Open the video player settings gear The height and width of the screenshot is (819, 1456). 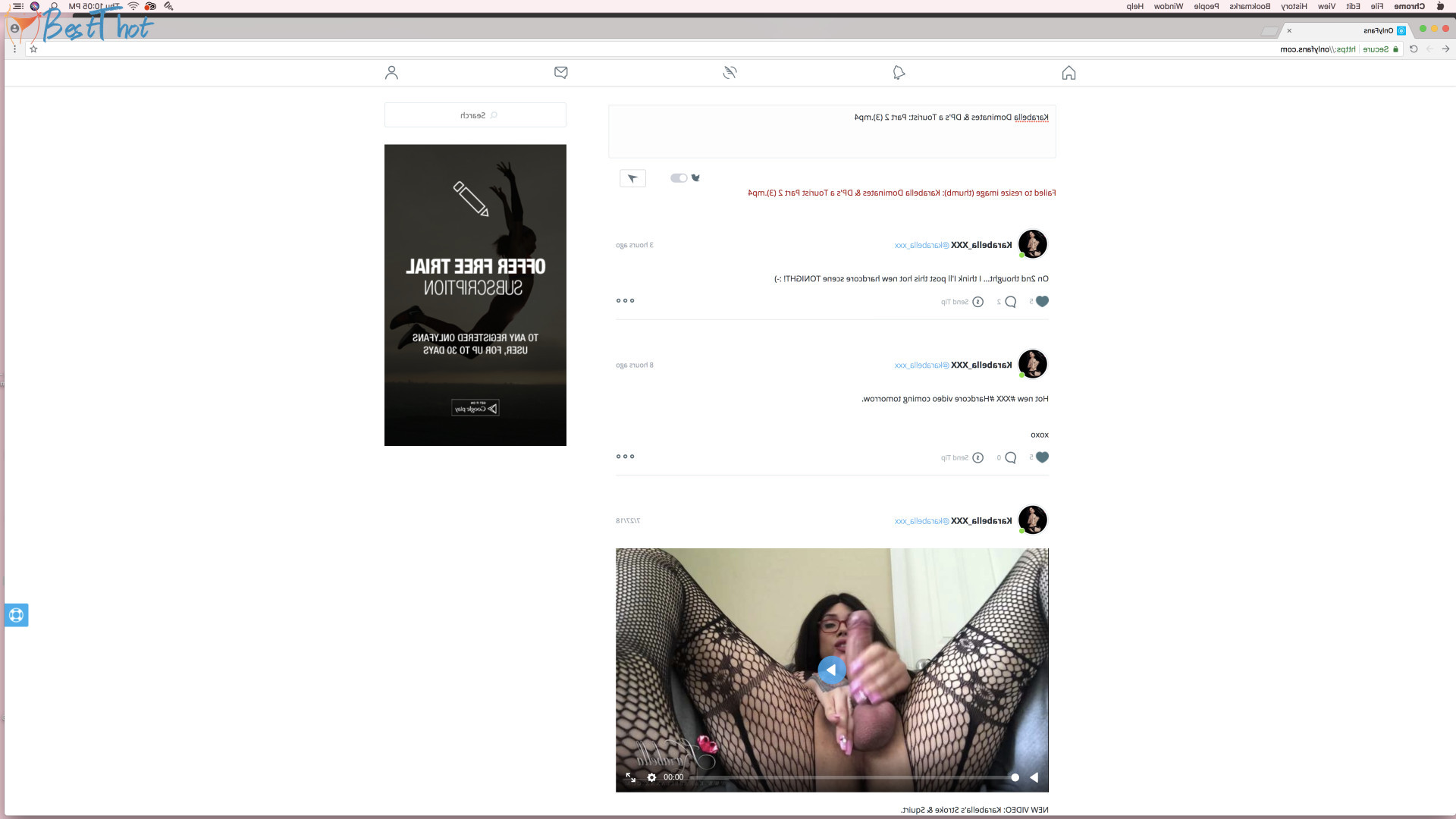pyautogui.click(x=651, y=777)
